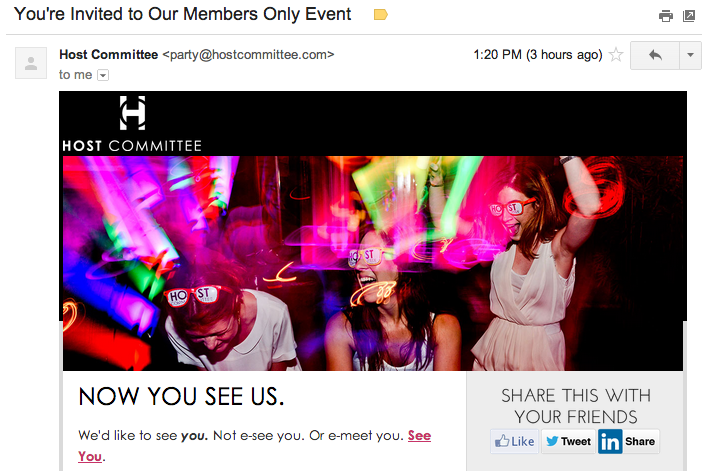Viewport: 713px width, 471px height.
Task: Click the Host Committee H logo
Action: (x=132, y=113)
